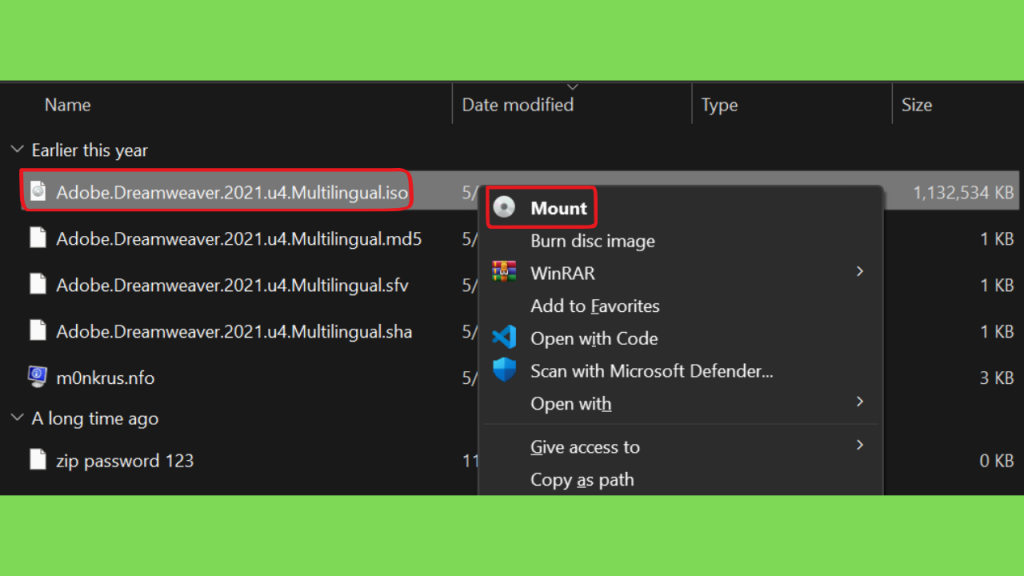Click the file icon of Multilingual.sha
This screenshot has width=1024, height=576.
click(38, 331)
